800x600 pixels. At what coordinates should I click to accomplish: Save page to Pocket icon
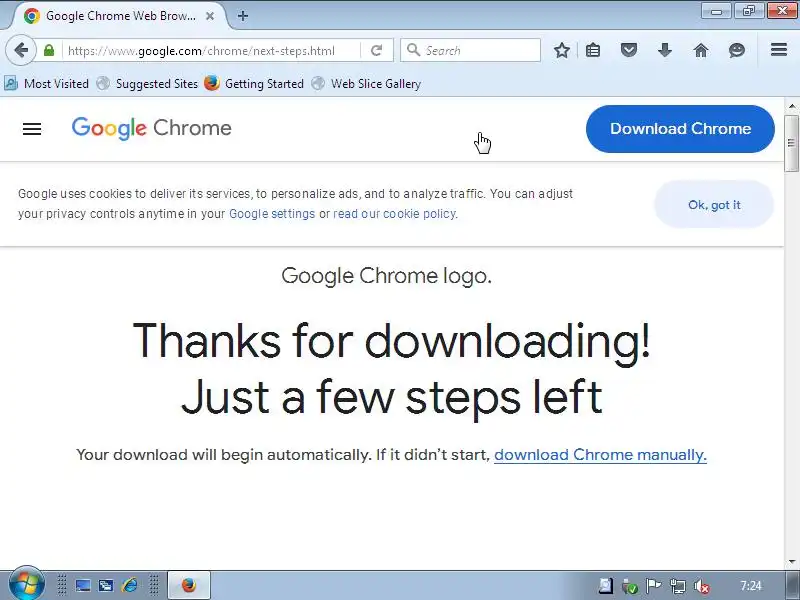pos(629,50)
